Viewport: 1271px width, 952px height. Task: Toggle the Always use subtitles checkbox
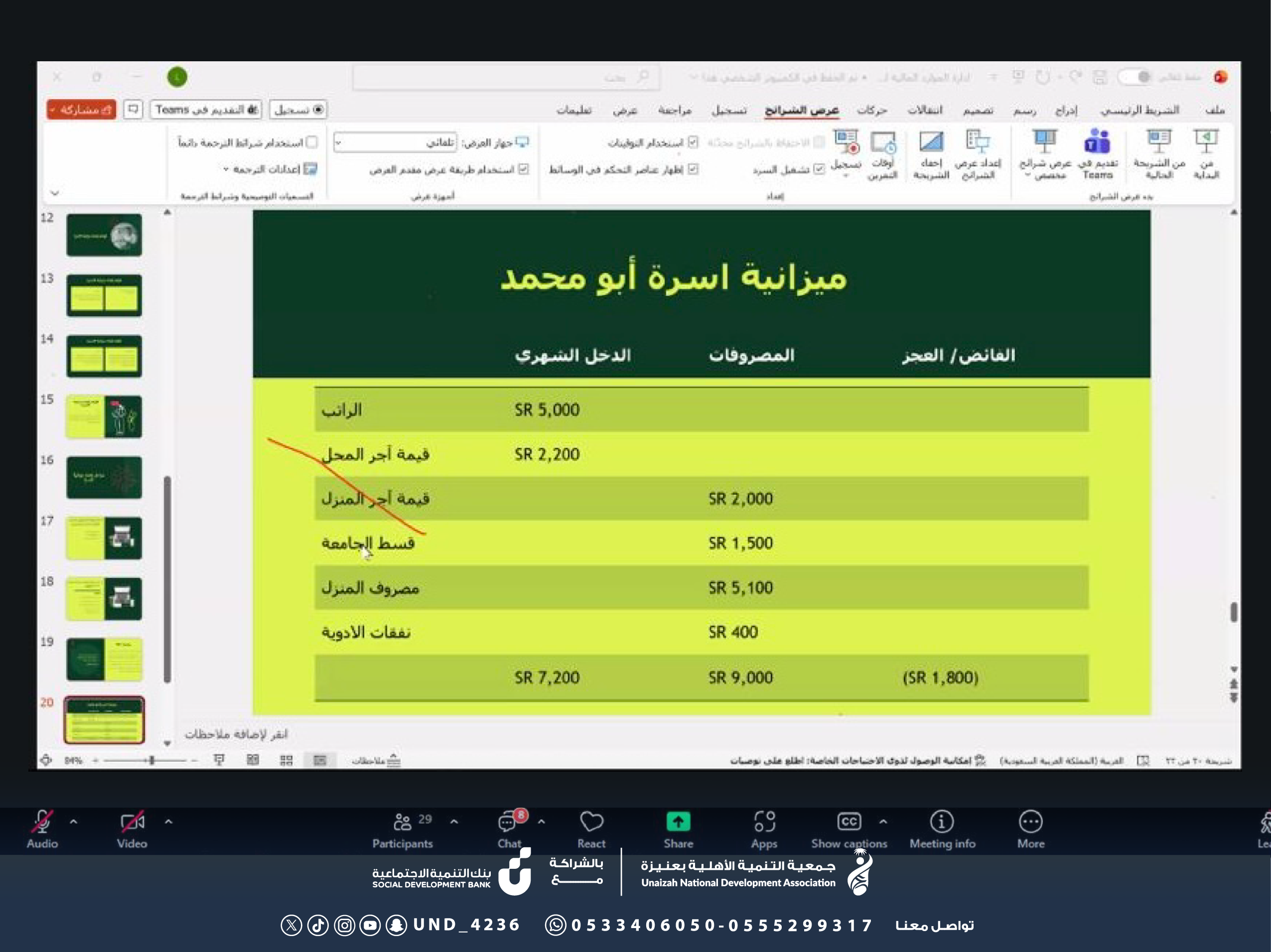point(312,142)
